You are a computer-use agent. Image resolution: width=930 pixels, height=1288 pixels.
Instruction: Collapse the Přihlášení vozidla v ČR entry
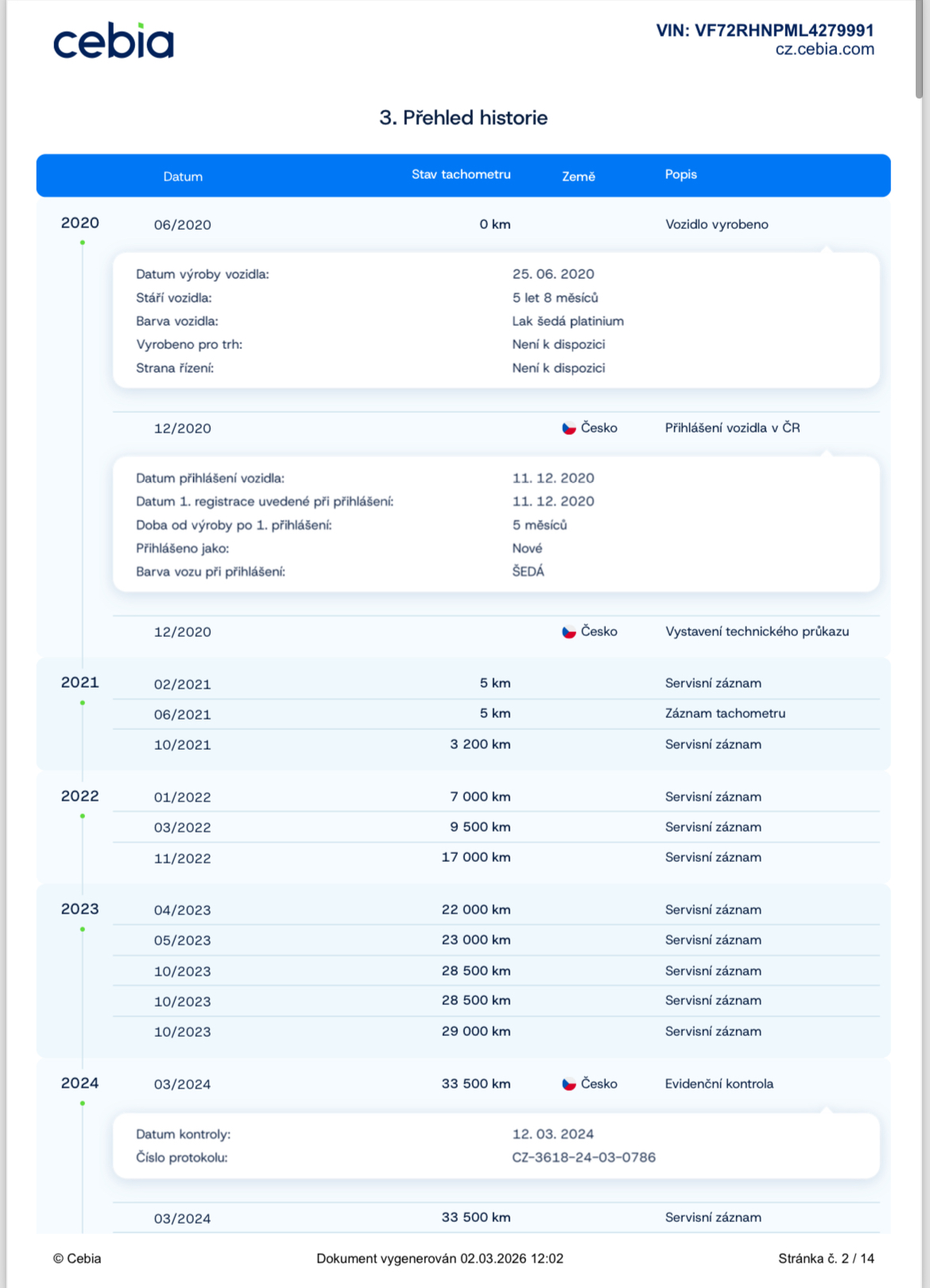[x=732, y=428]
